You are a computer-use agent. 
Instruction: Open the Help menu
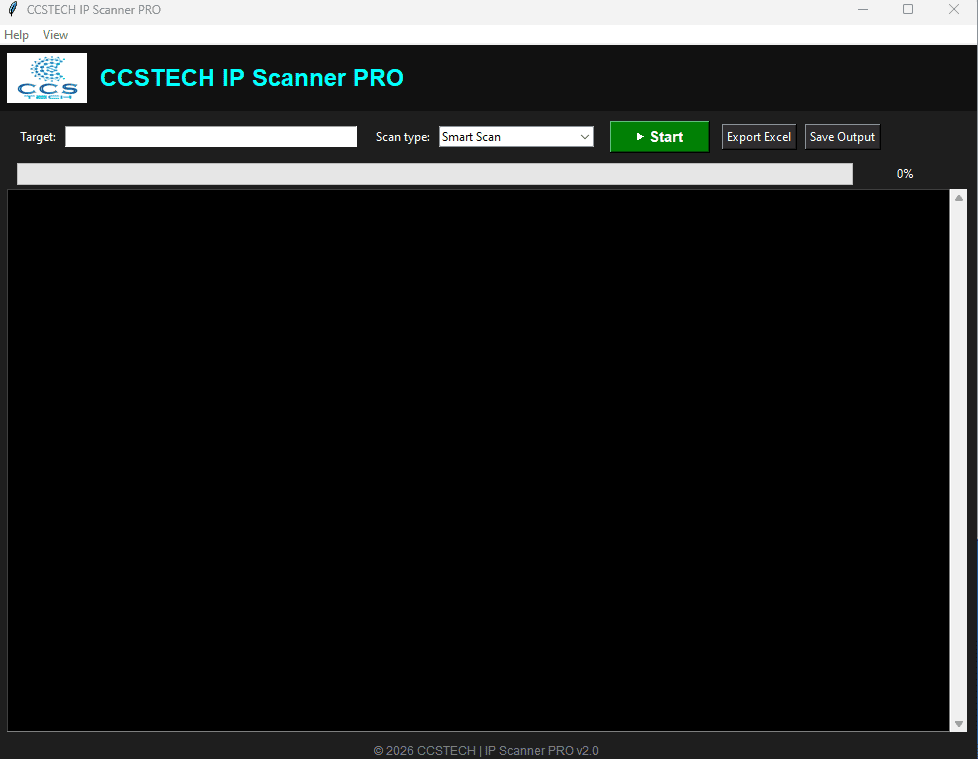click(16, 35)
